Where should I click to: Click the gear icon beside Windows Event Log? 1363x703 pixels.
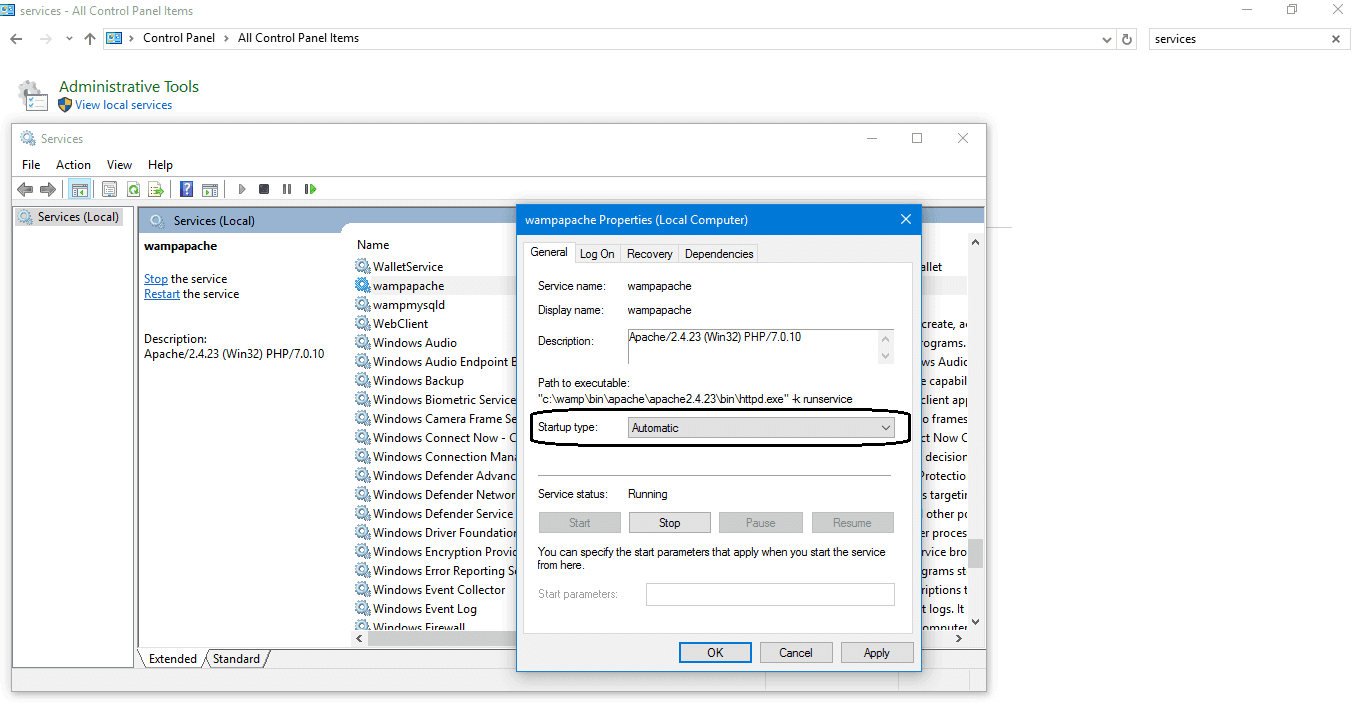pos(362,609)
